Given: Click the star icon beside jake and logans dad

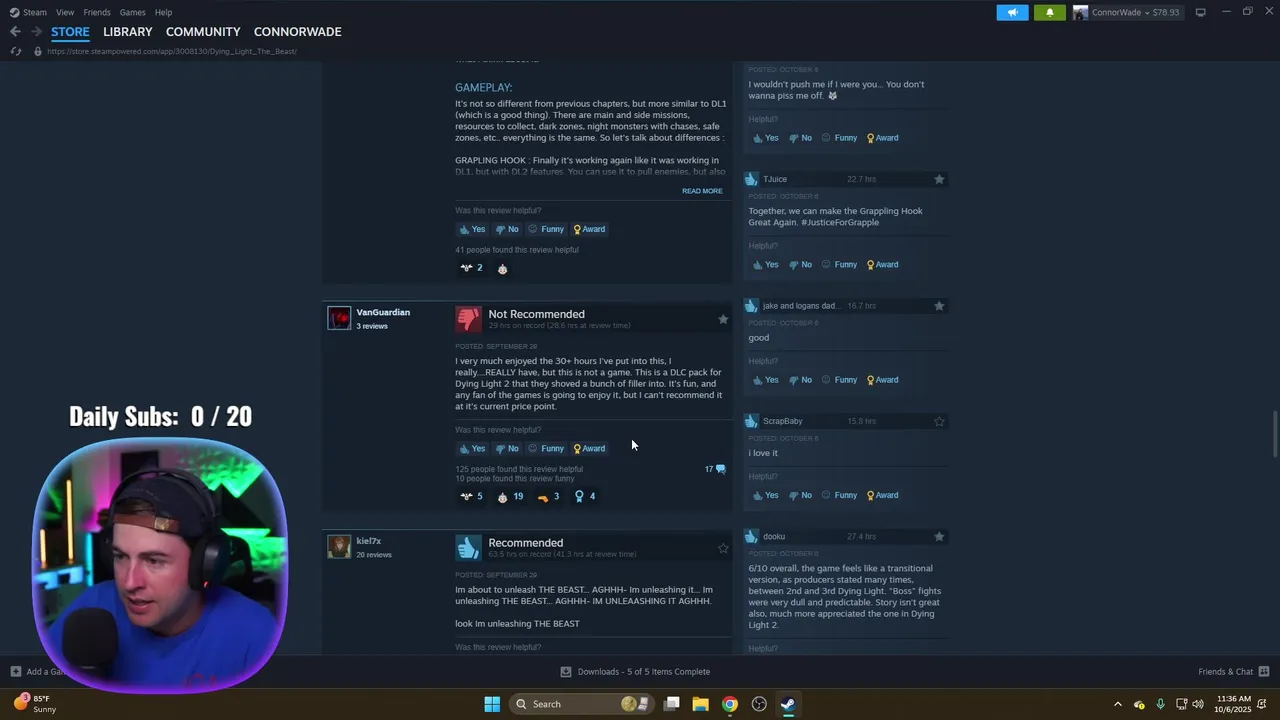Looking at the screenshot, I should pos(939,306).
